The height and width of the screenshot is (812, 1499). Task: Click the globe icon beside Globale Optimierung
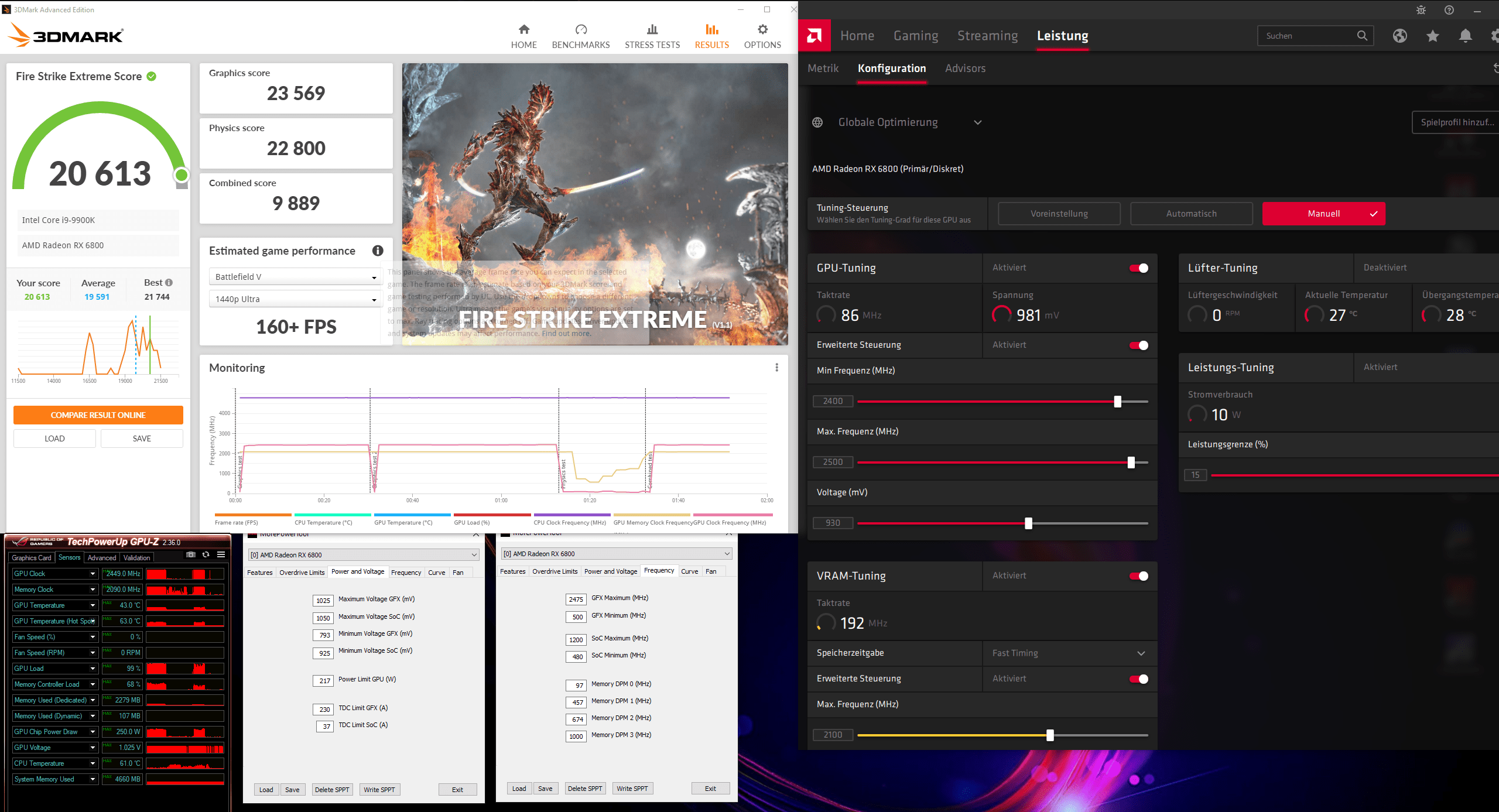[x=817, y=122]
